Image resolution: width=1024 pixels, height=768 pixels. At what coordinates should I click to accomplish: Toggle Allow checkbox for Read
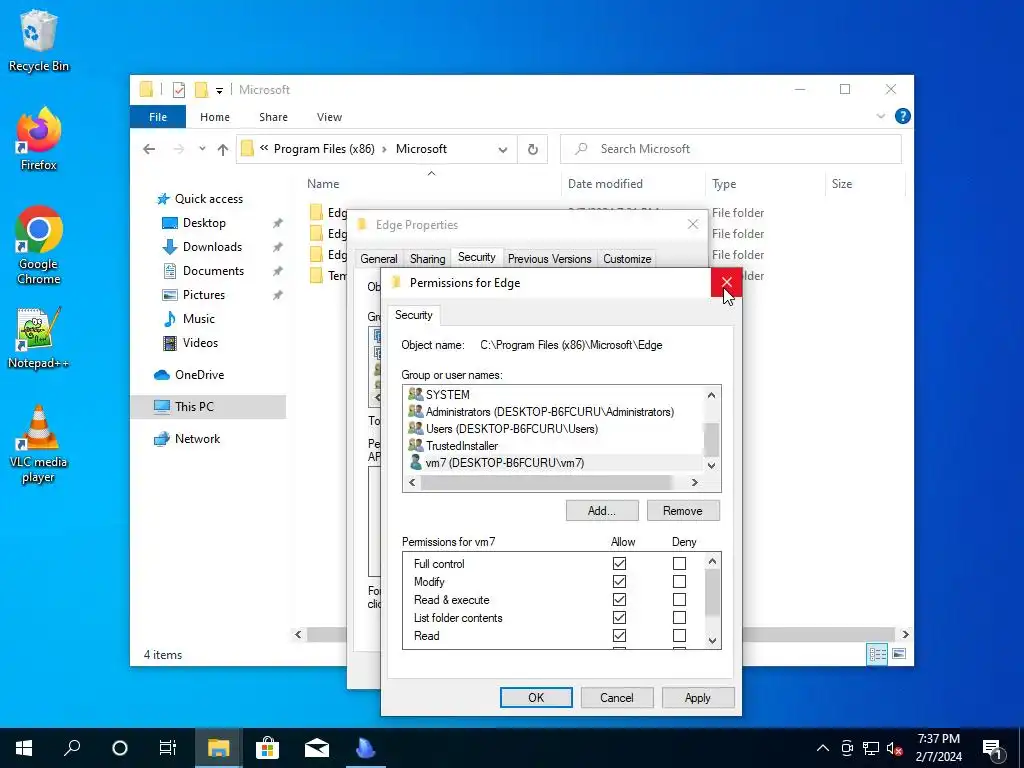click(x=620, y=635)
